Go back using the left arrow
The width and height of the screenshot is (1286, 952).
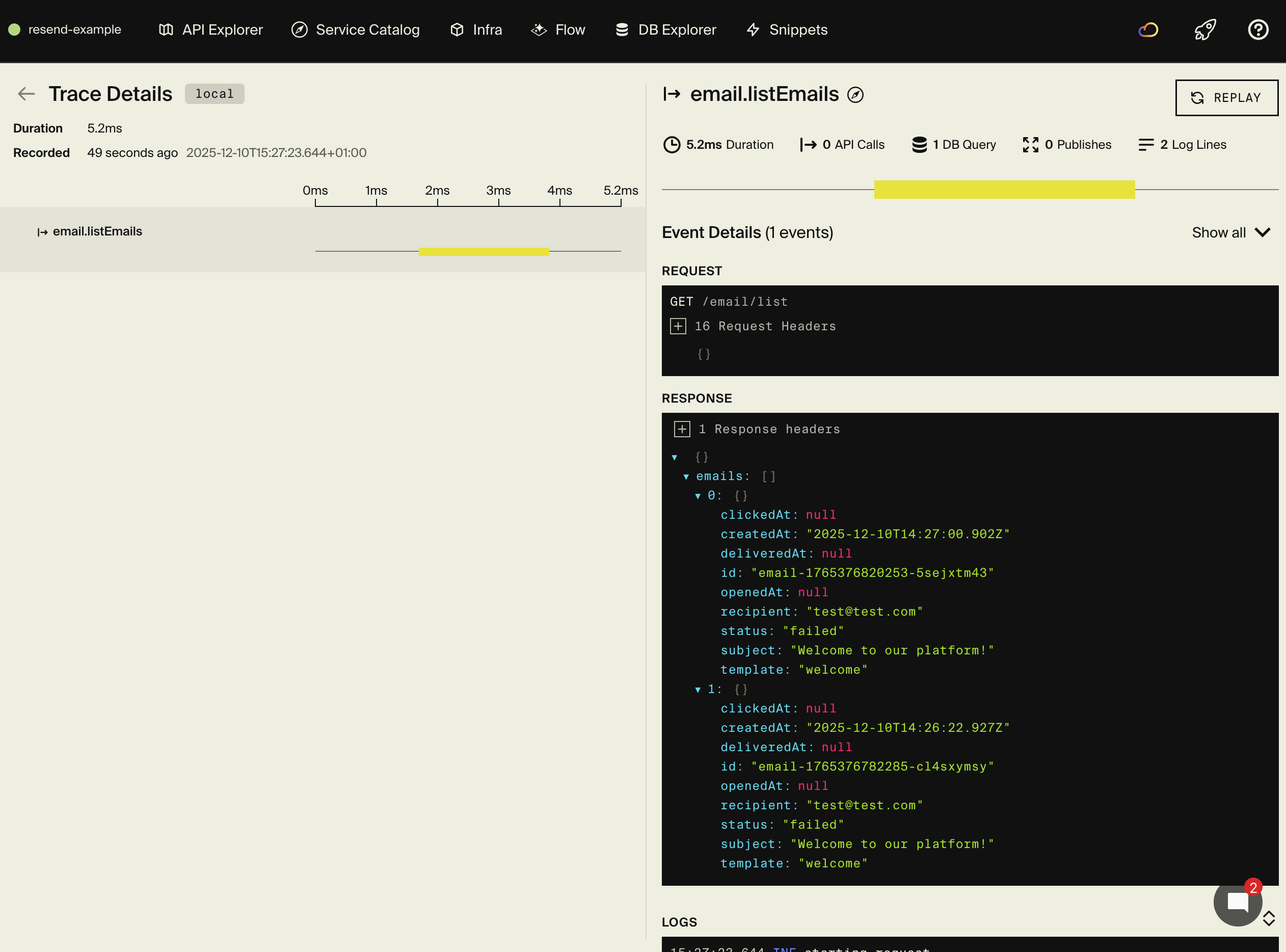[26, 93]
